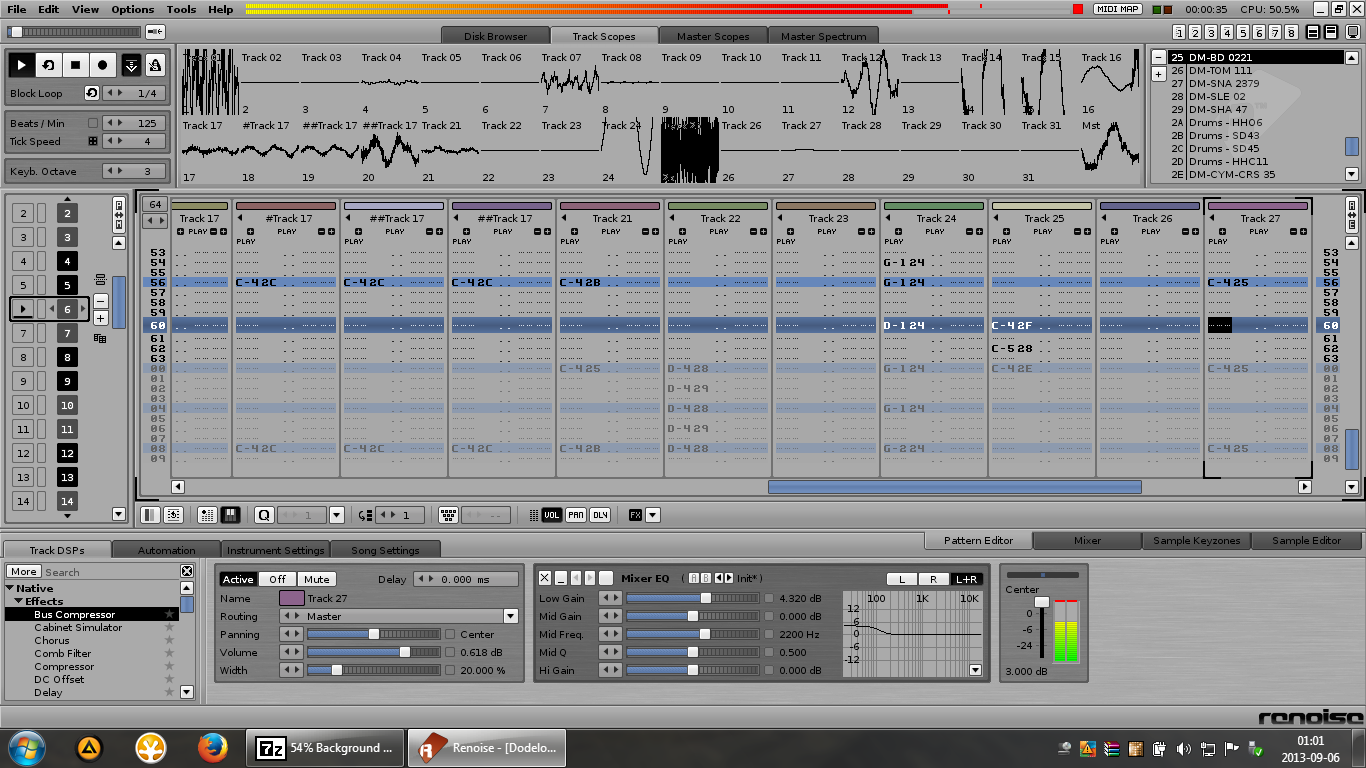Start recording with the record button
Screen dimensions: 1366x768
tap(102, 66)
